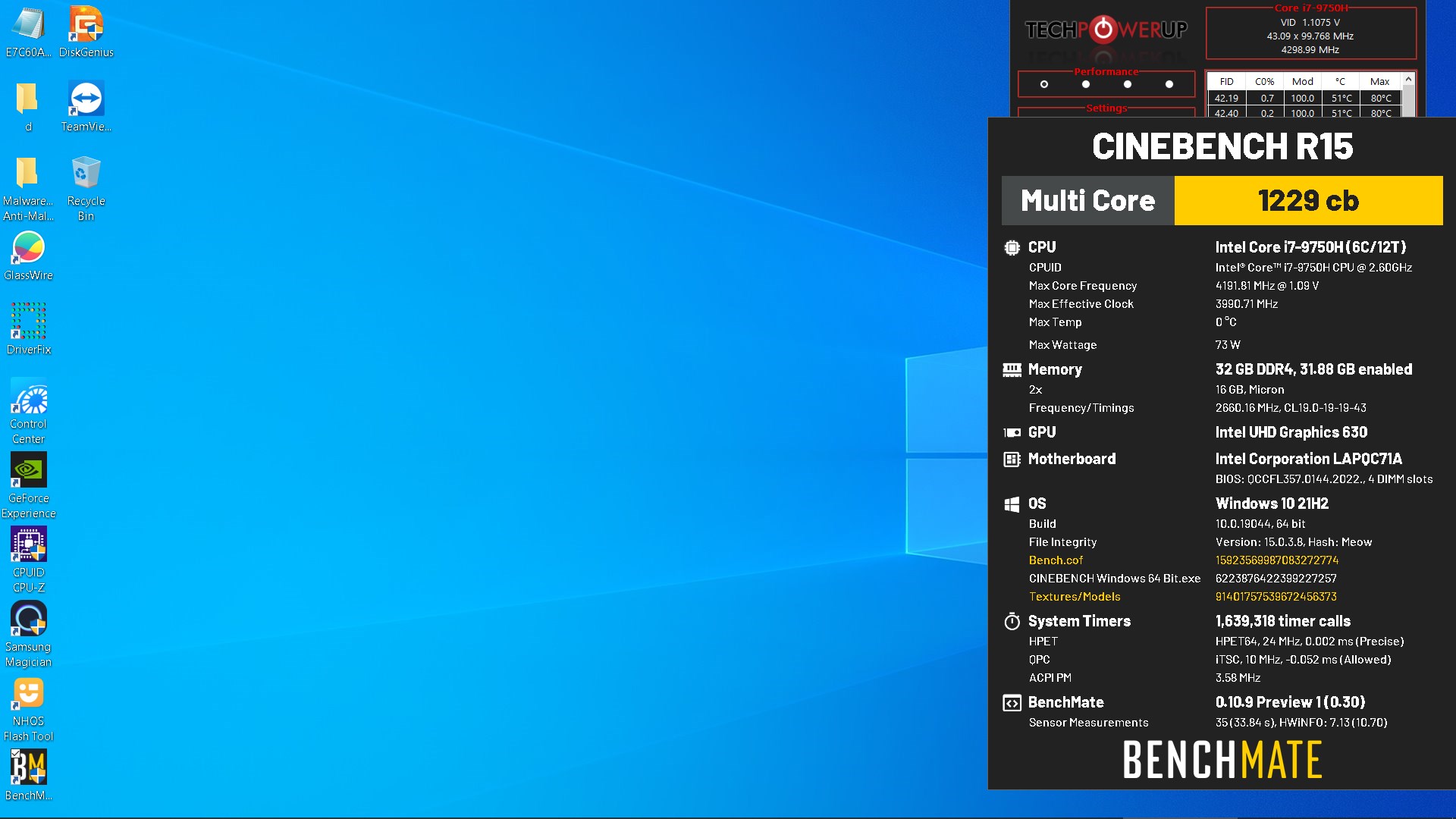Open the Control Center shortcut
Viewport: 1456px width, 819px height.
click(x=28, y=411)
